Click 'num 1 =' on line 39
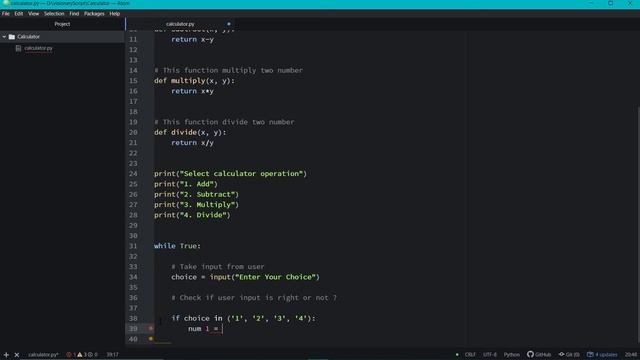Image resolution: width=640 pixels, height=360 pixels. 203,329
